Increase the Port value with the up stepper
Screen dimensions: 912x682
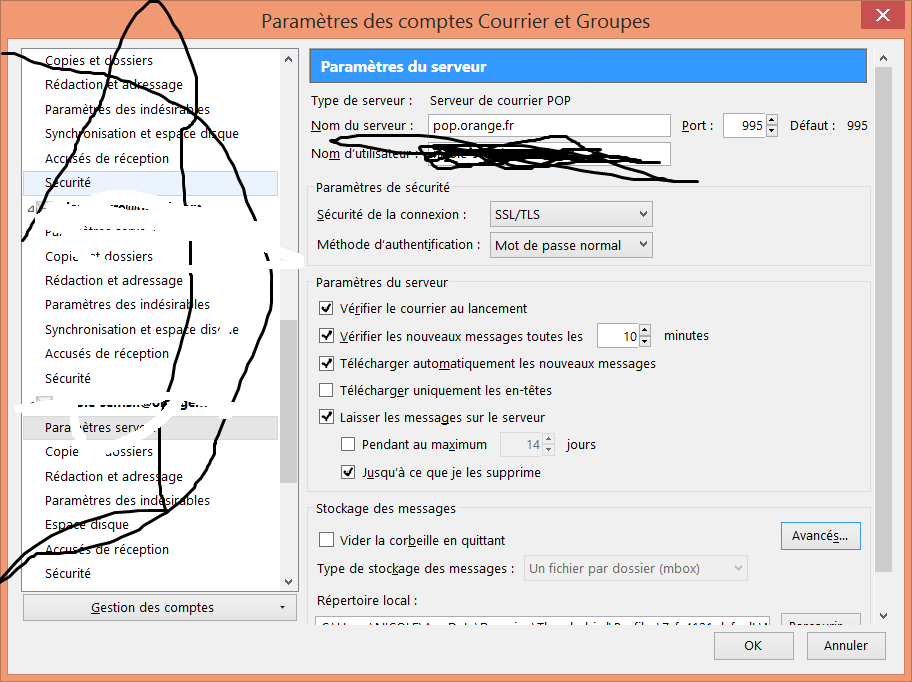click(772, 121)
